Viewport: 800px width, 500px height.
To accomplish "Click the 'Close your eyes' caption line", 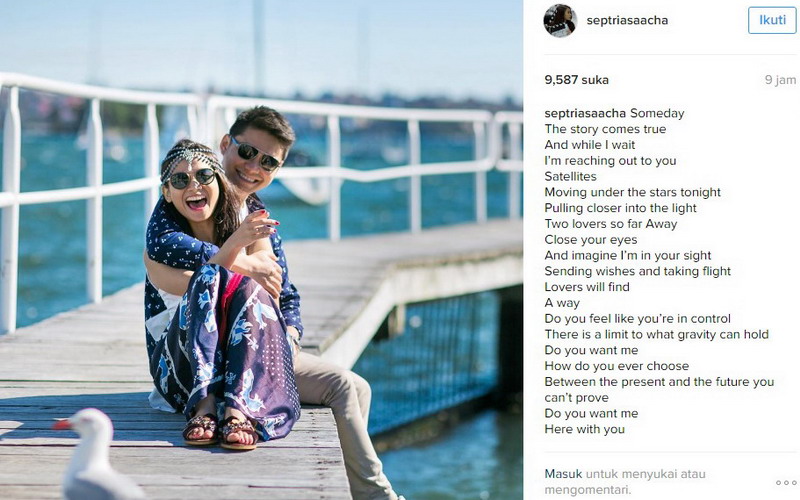I will click(x=590, y=240).
